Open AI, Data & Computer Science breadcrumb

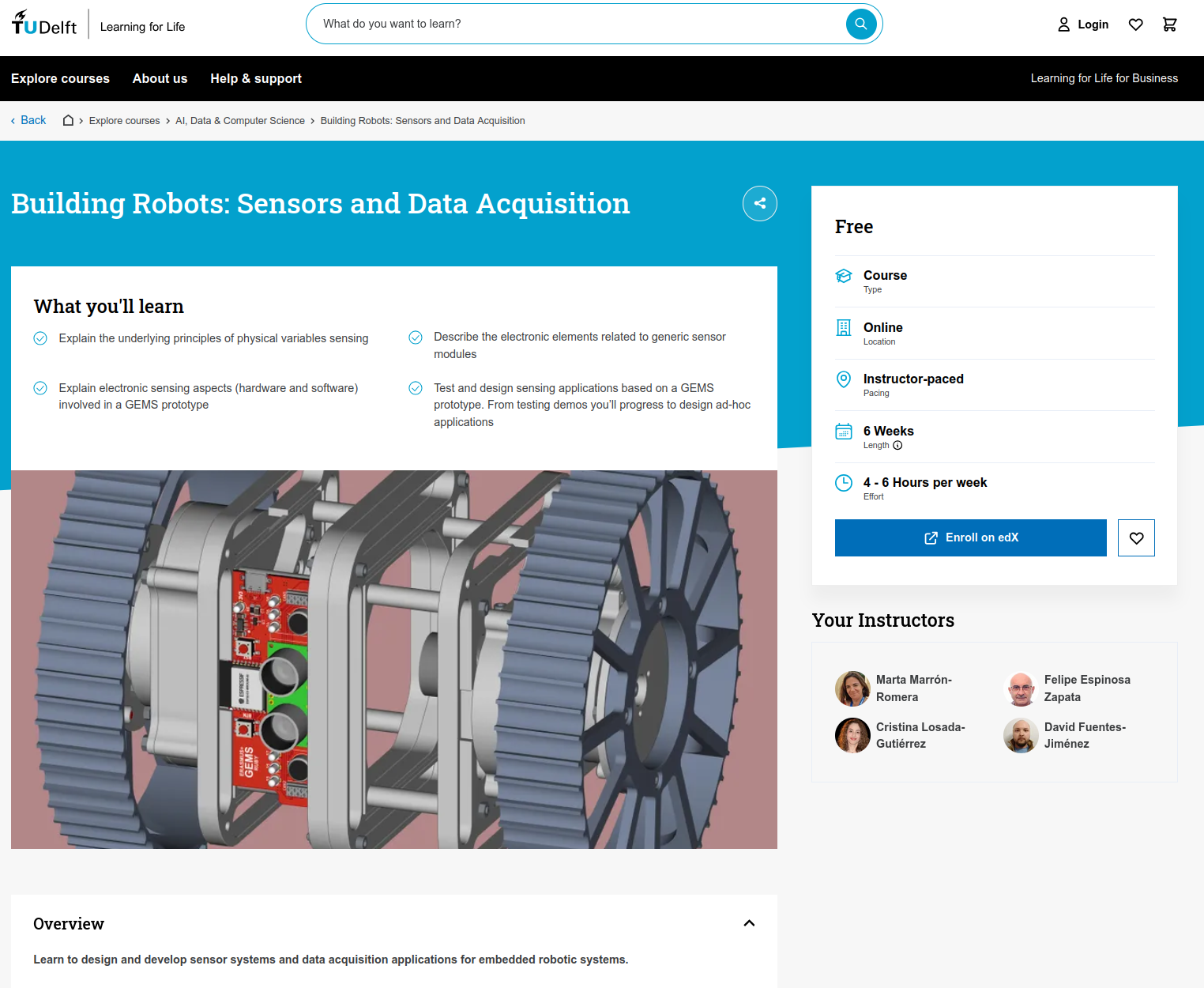coord(240,121)
